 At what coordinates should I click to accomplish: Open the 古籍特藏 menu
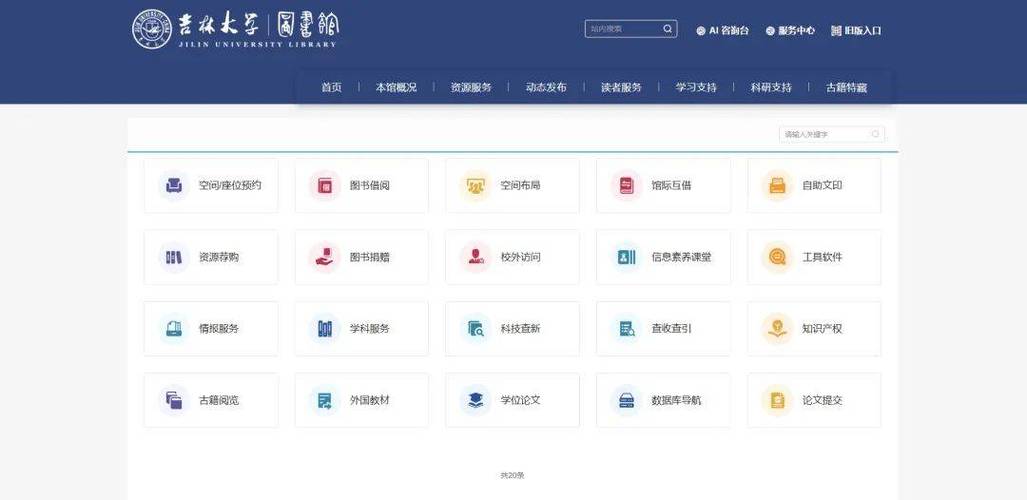[846, 87]
